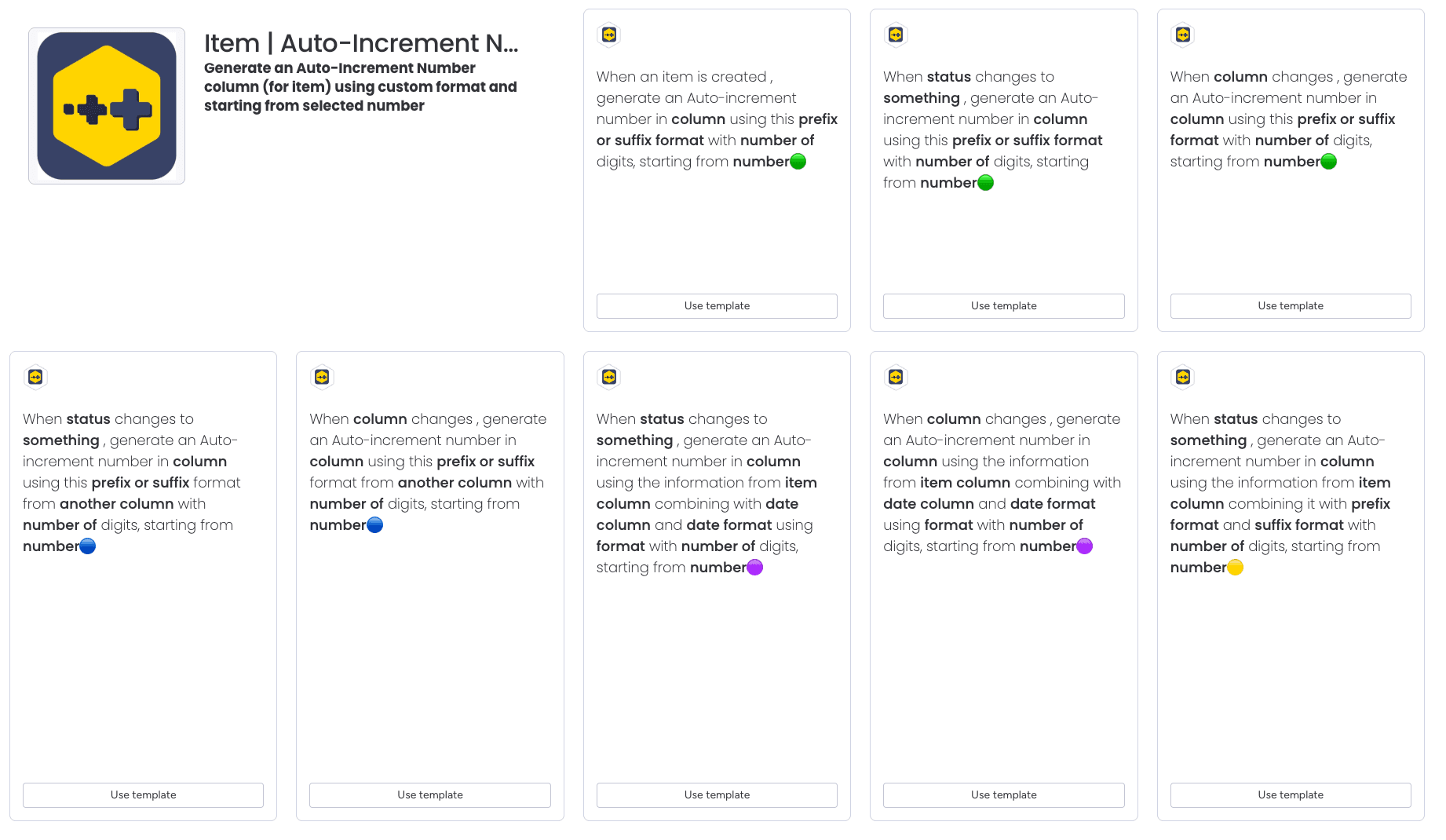Click the blue dot on the 'another column' prefix card
Screen dimensions: 1446x840
click(374, 524)
